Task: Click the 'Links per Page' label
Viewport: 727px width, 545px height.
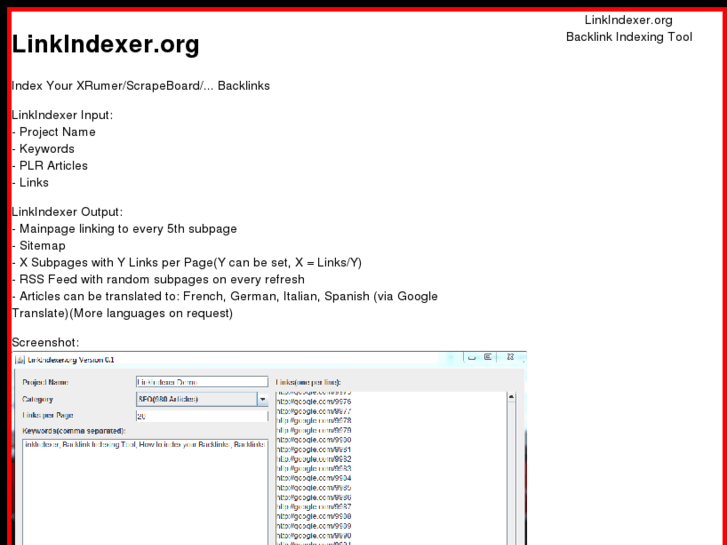Action: coord(48,416)
